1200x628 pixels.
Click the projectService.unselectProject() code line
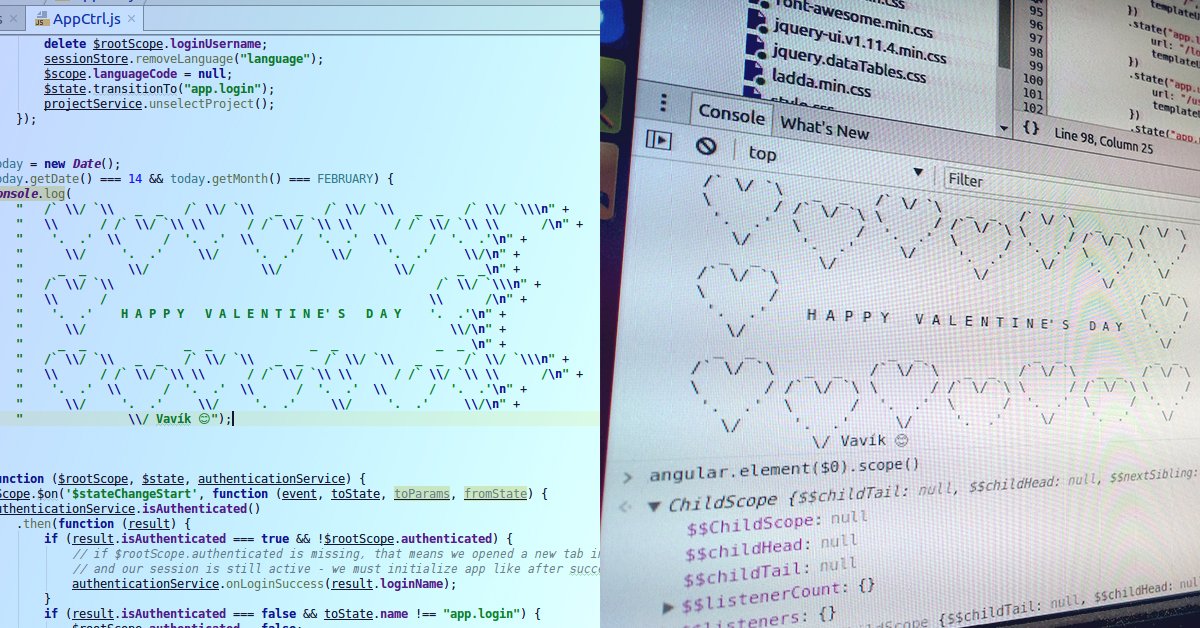159,103
